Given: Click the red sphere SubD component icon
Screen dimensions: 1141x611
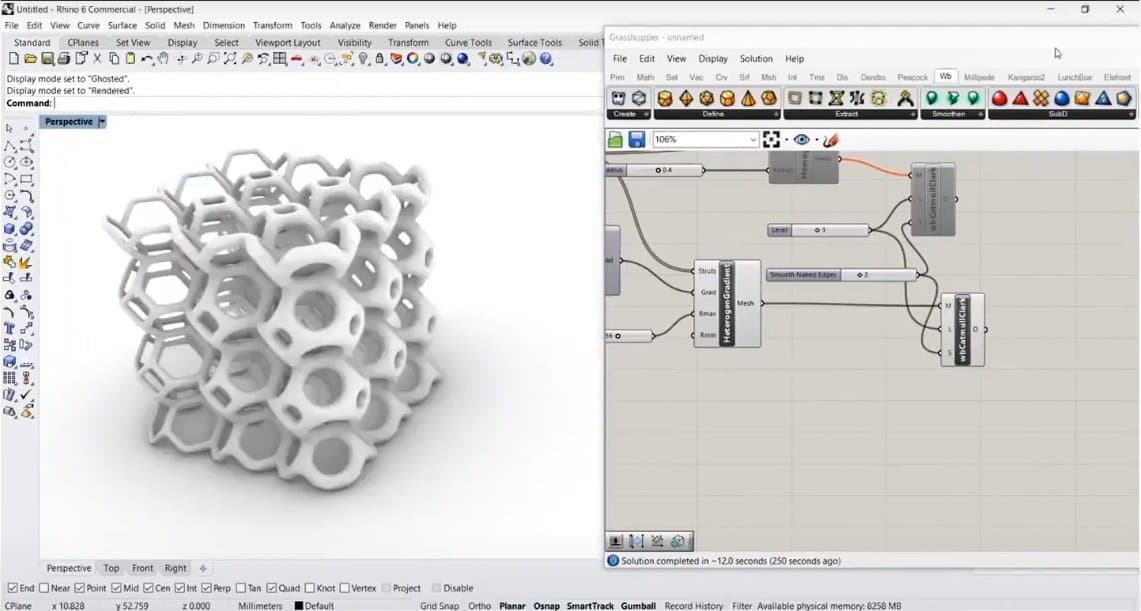Looking at the screenshot, I should [x=999, y=98].
